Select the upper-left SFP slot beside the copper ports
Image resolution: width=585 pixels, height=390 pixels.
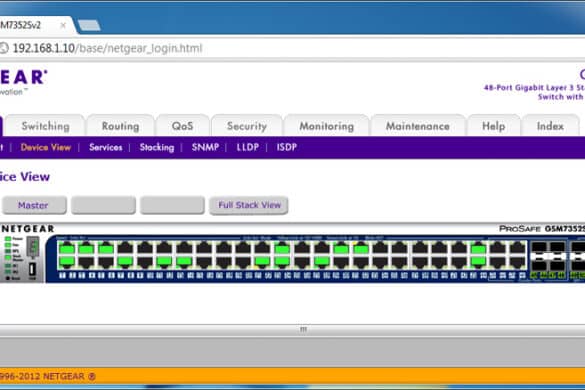(539, 247)
